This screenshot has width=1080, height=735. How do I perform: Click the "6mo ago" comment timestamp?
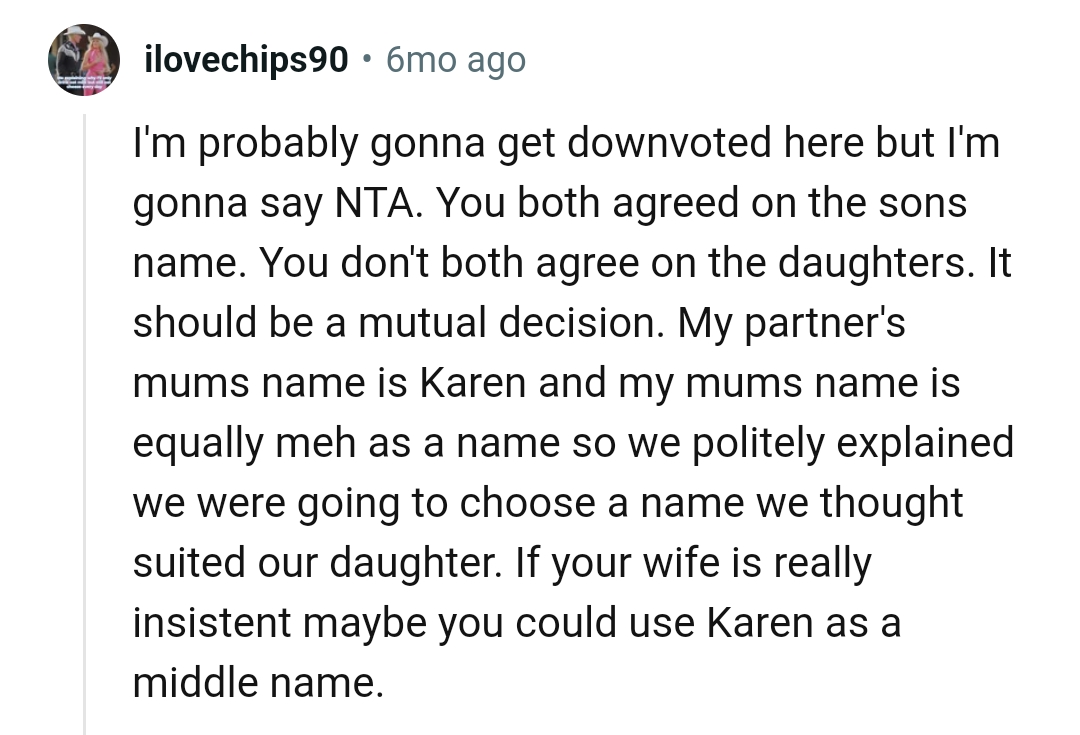tap(455, 61)
